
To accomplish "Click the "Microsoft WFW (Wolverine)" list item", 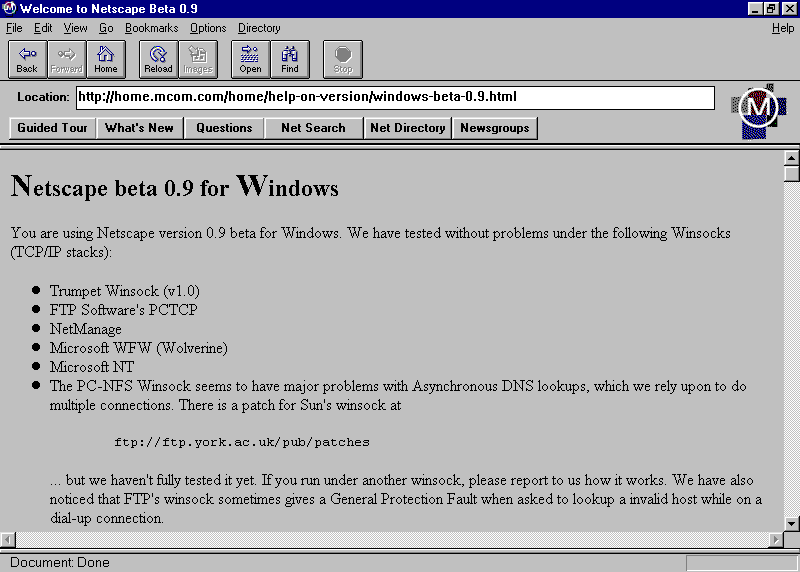I will [139, 348].
